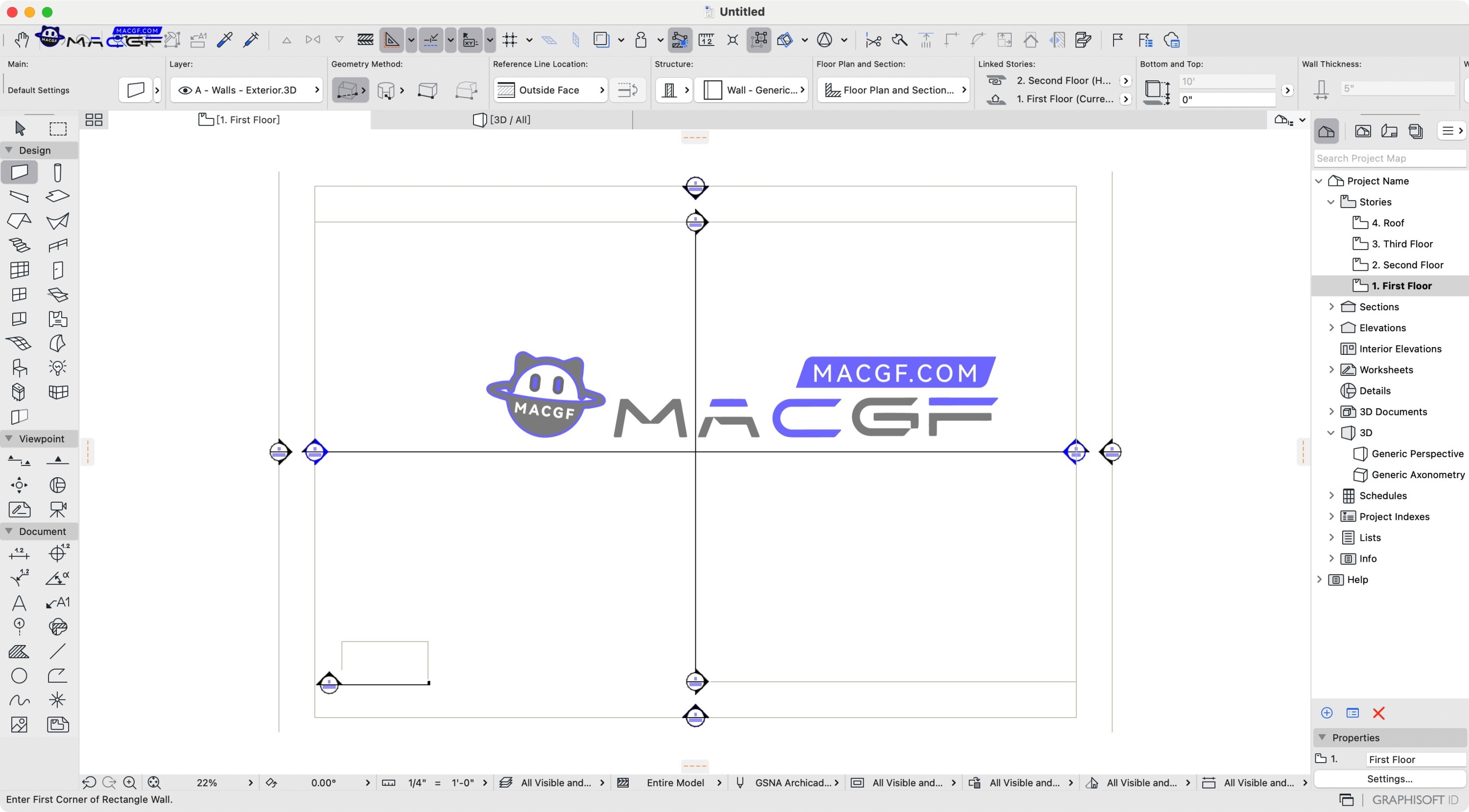1469x812 pixels.
Task: Click the Zoom in magnifier icon
Action: coord(129,782)
